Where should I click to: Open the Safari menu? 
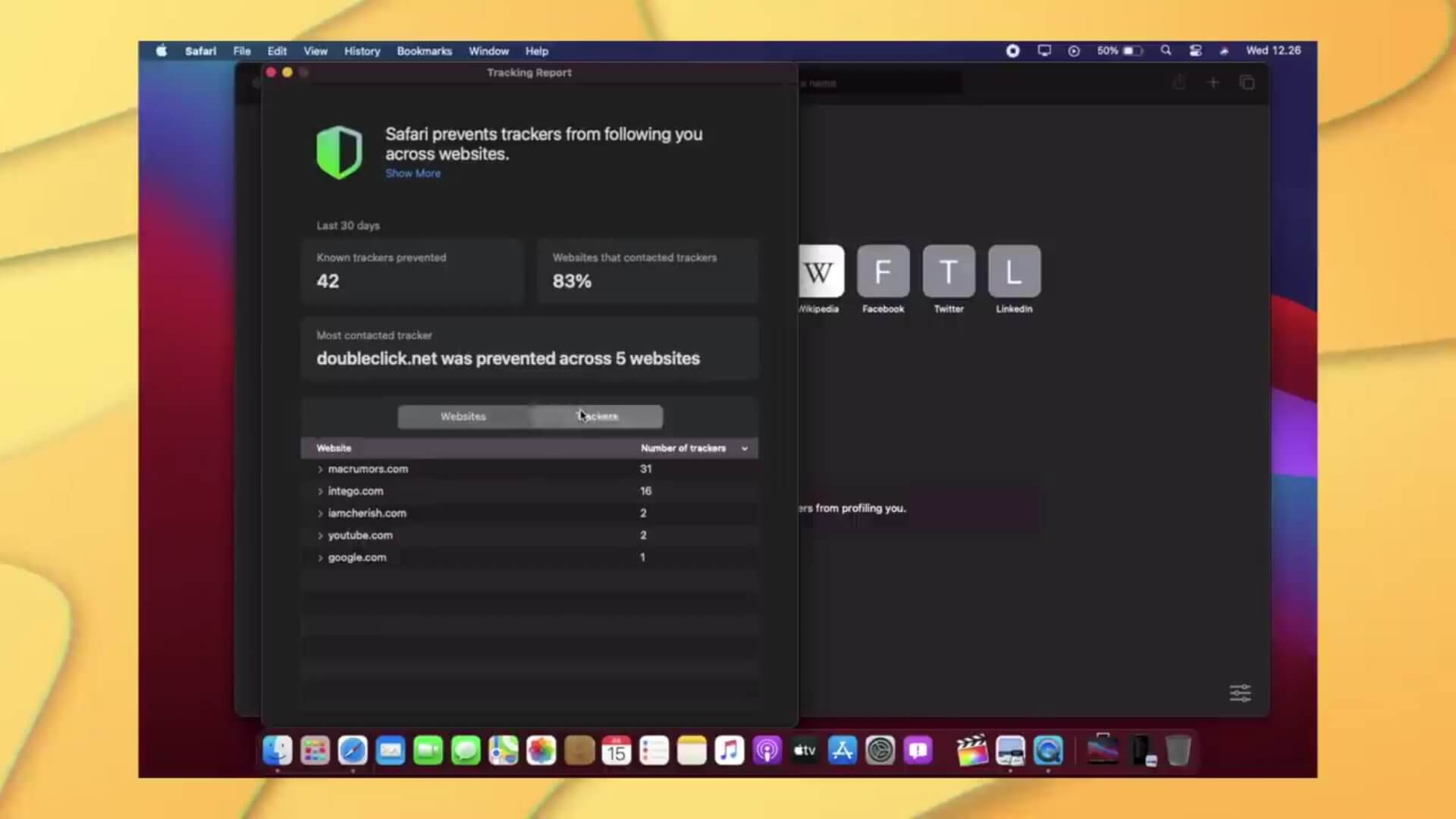point(200,51)
